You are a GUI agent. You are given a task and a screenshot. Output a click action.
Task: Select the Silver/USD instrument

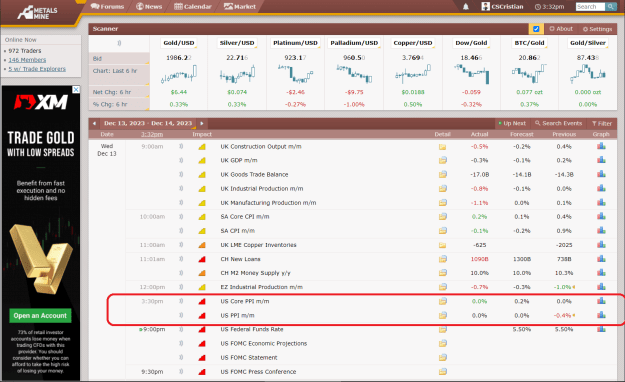click(237, 43)
